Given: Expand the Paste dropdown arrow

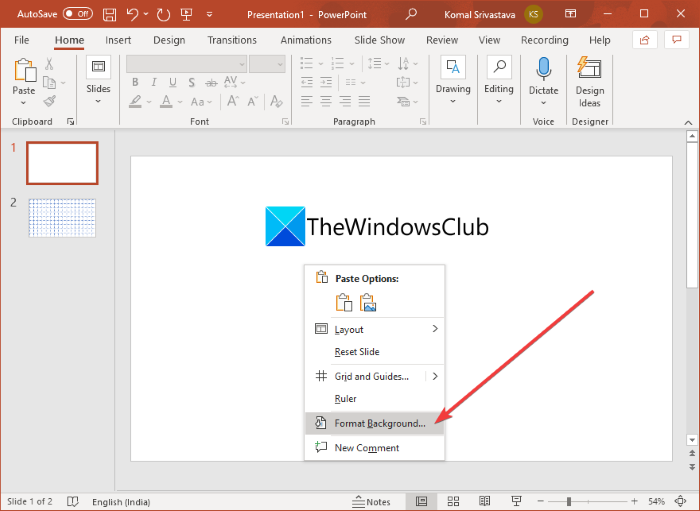Looking at the screenshot, I should (x=24, y=103).
